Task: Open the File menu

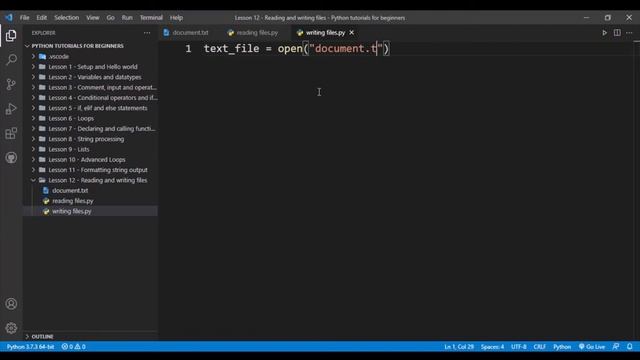Action: tap(24, 18)
